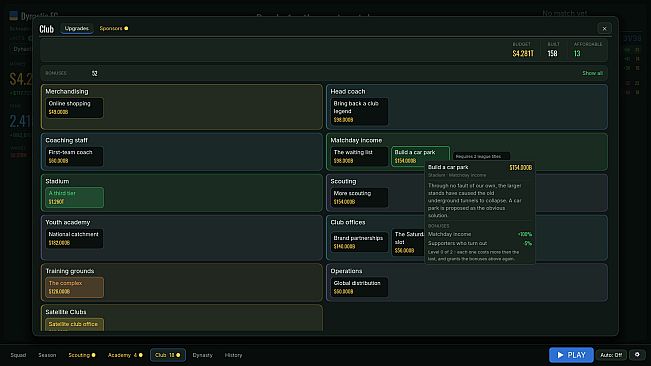Viewport: 651px width, 366px height.
Task: Click the budget value $4.281T
Action: [x=523, y=53]
